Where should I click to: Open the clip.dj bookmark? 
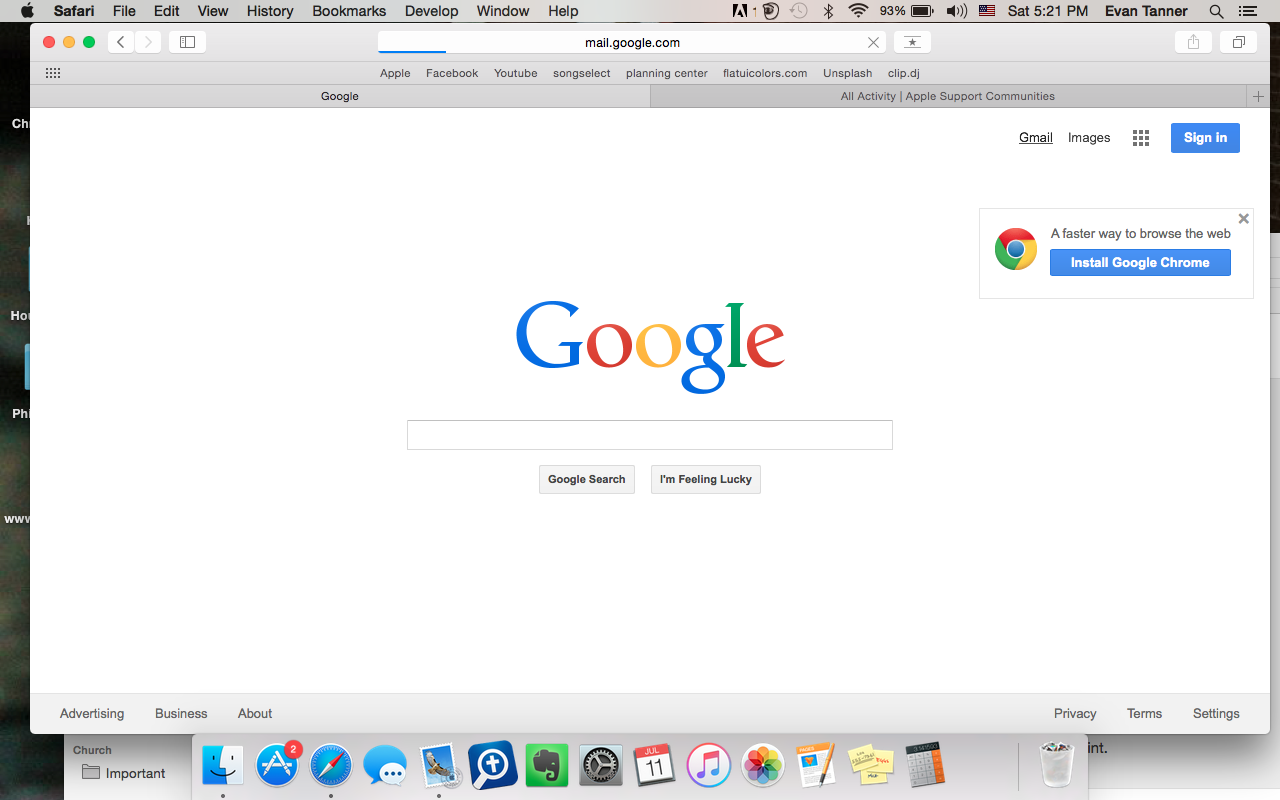[x=903, y=73]
